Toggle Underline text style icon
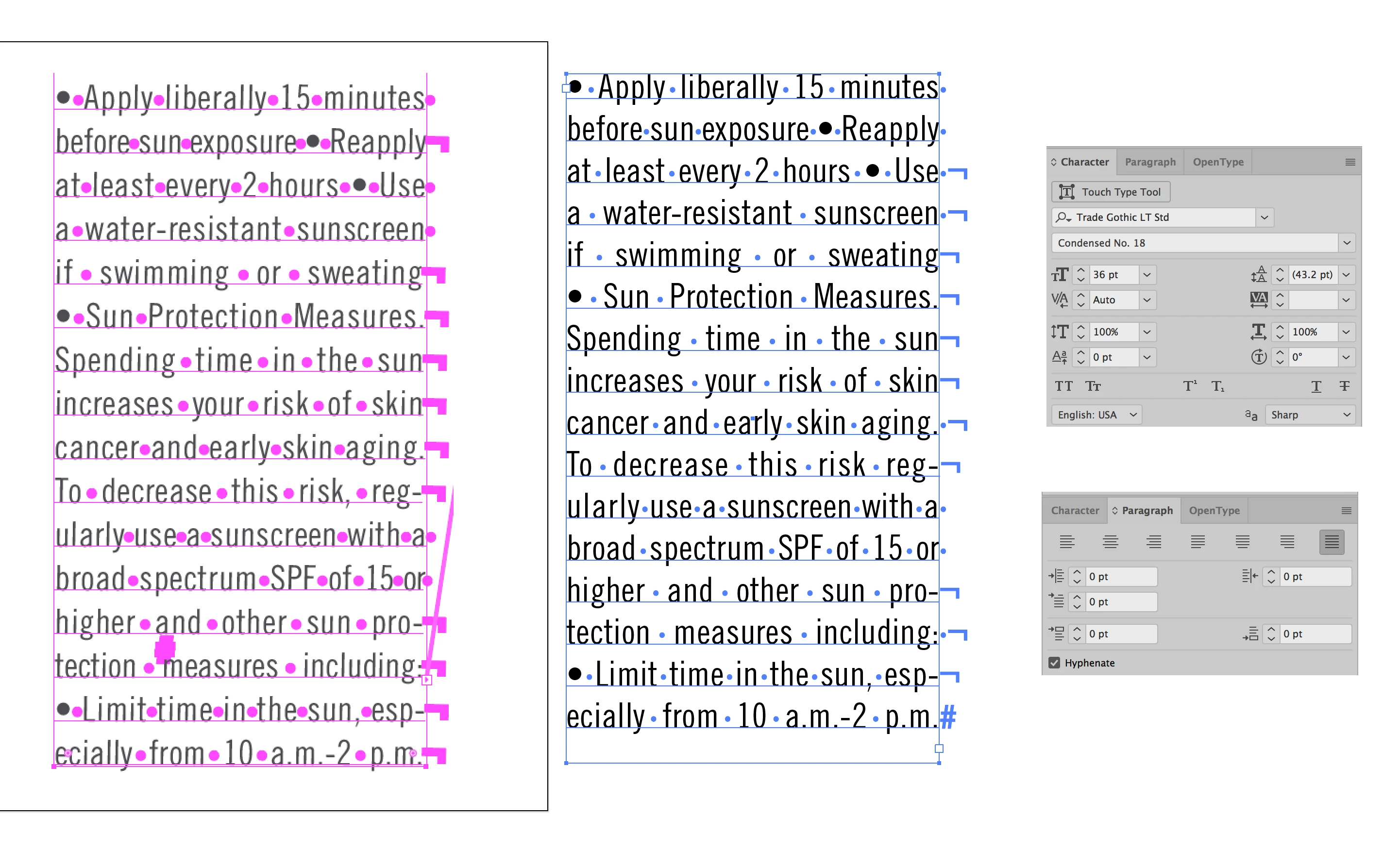 pyautogui.click(x=1316, y=386)
